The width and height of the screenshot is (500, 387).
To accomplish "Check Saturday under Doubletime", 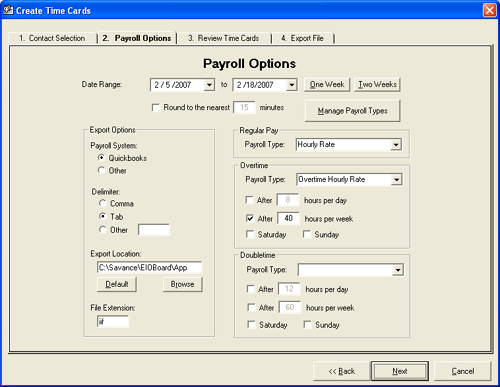I will click(x=251, y=324).
